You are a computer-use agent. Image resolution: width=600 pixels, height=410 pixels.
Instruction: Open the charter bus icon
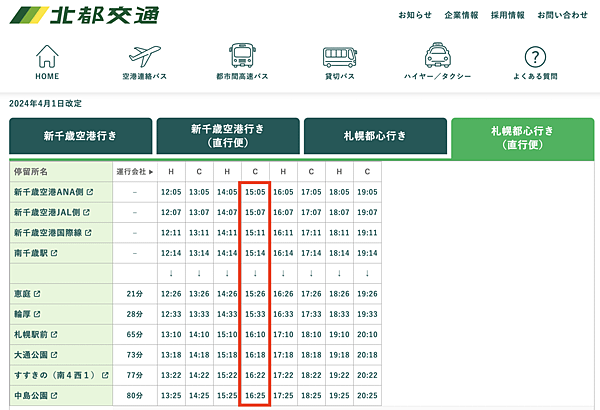pyautogui.click(x=340, y=57)
